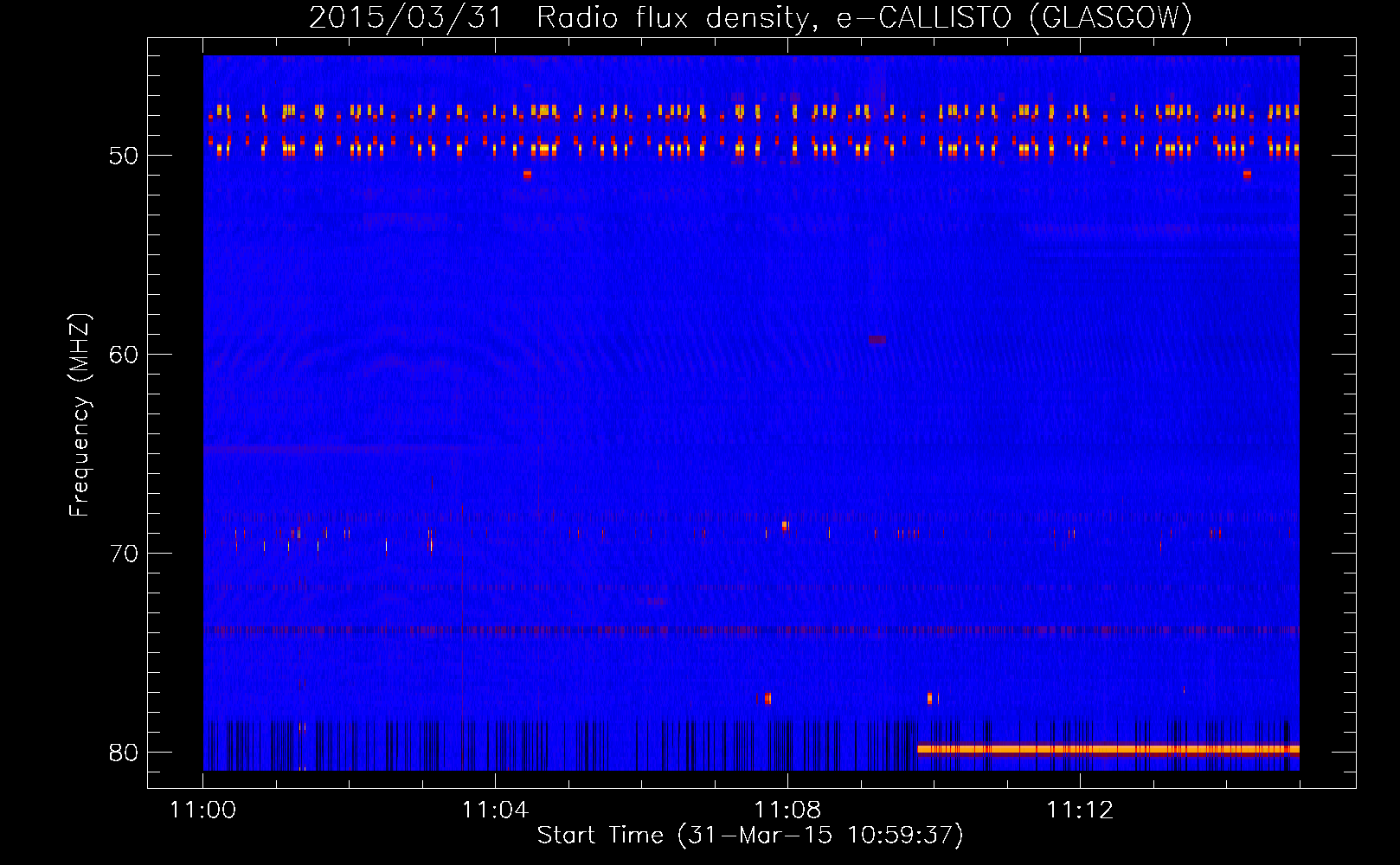Click the bright spot near 69 MHz at 11:08
The height and width of the screenshot is (865, 1400).
click(785, 525)
